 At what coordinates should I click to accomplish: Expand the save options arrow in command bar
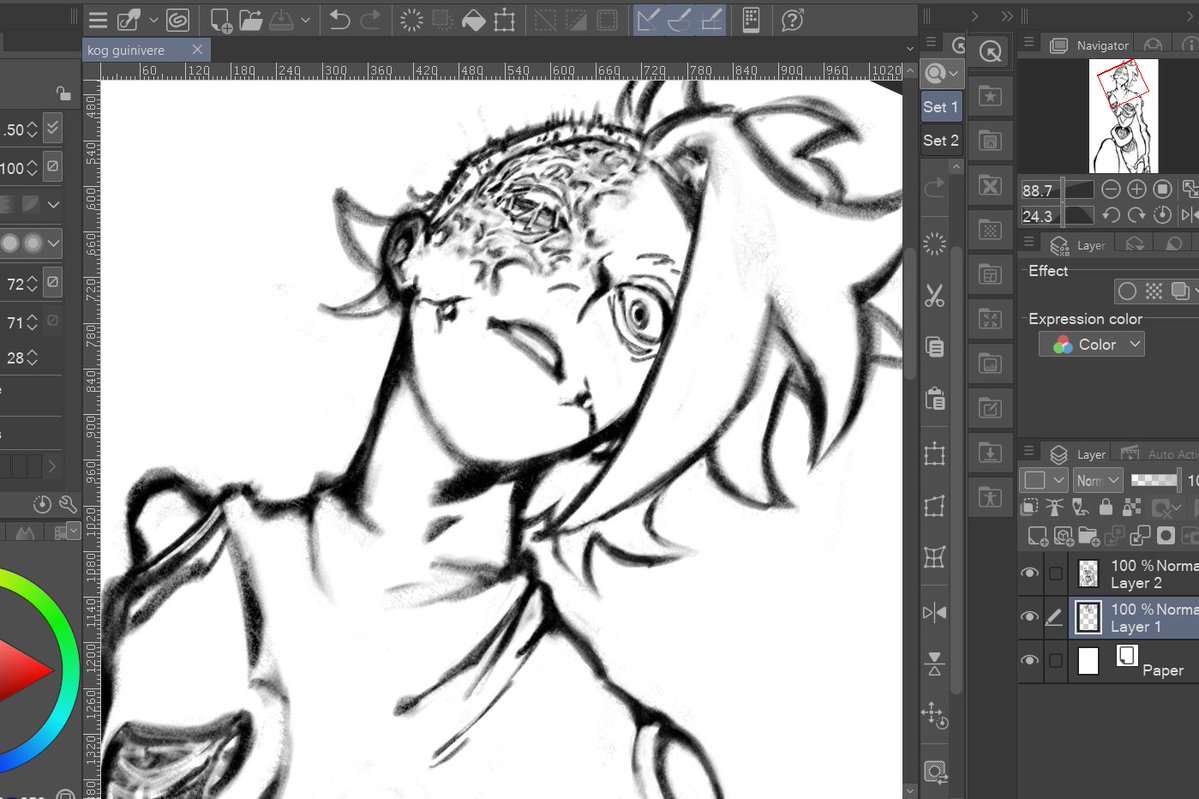point(305,21)
